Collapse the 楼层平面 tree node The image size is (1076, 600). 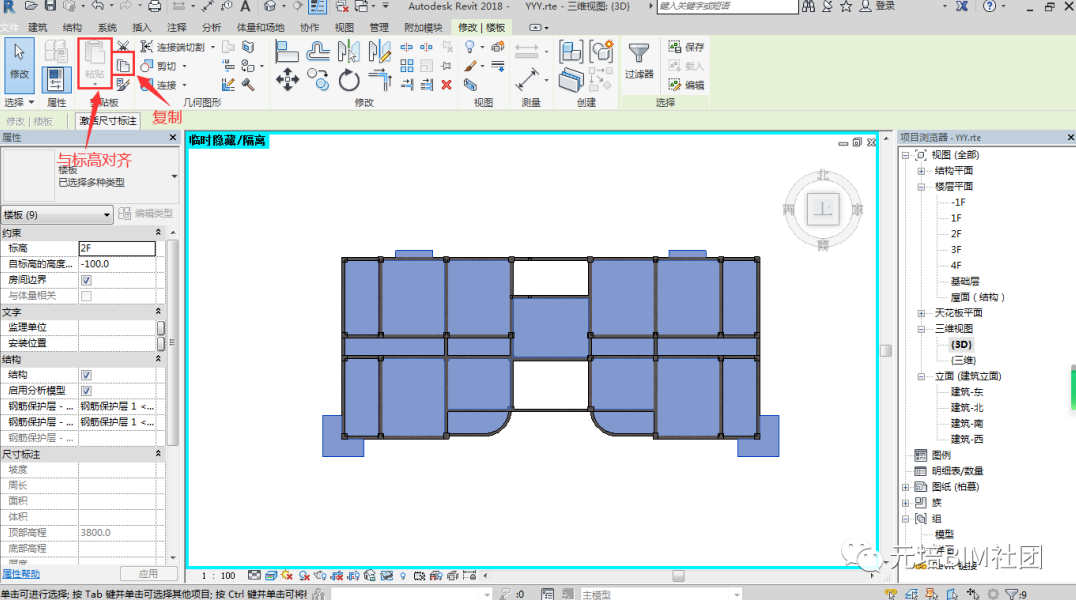point(921,186)
